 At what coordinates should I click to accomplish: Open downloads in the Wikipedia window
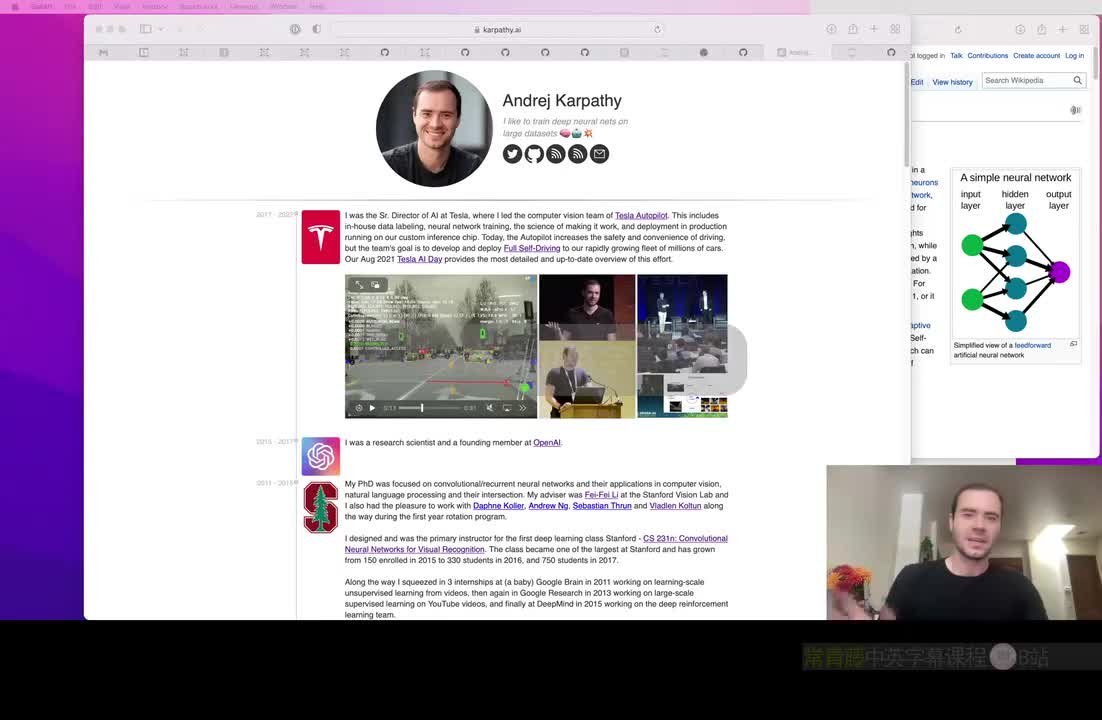[x=1020, y=29]
